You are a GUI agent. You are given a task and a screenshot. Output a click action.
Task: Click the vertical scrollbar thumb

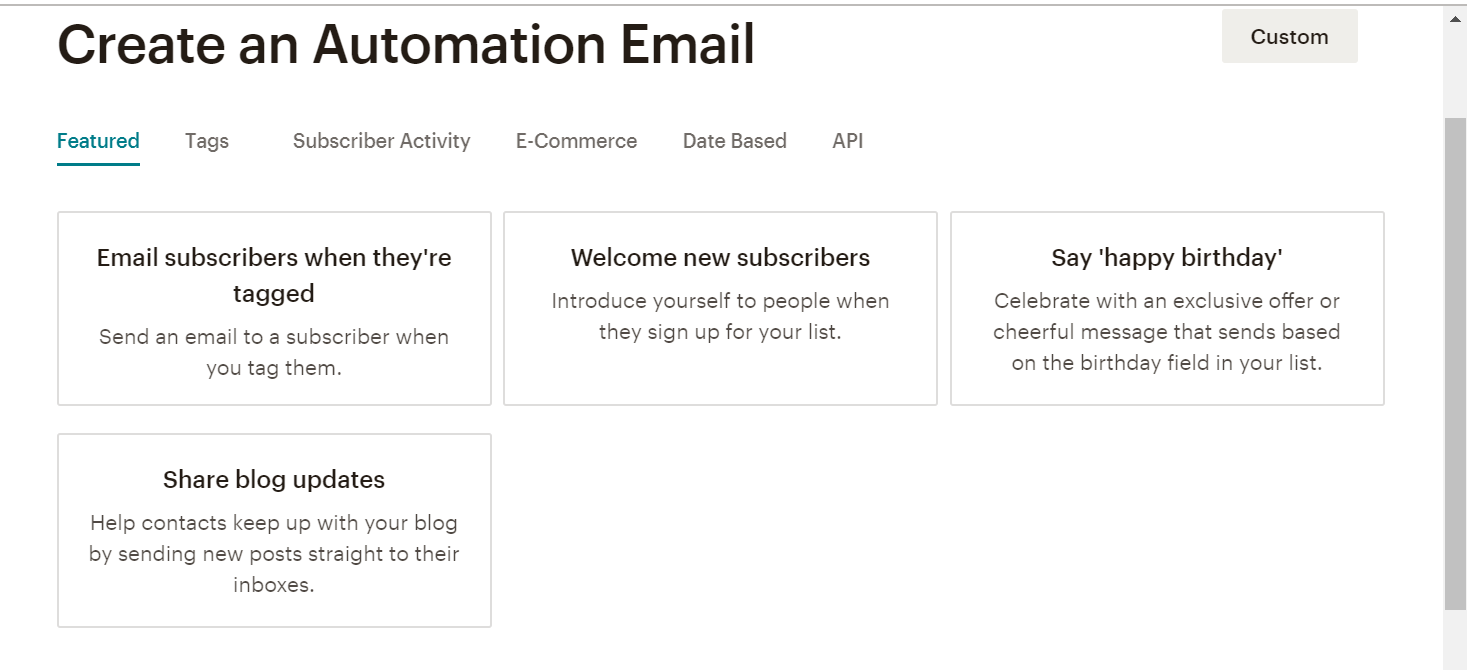click(x=1455, y=360)
